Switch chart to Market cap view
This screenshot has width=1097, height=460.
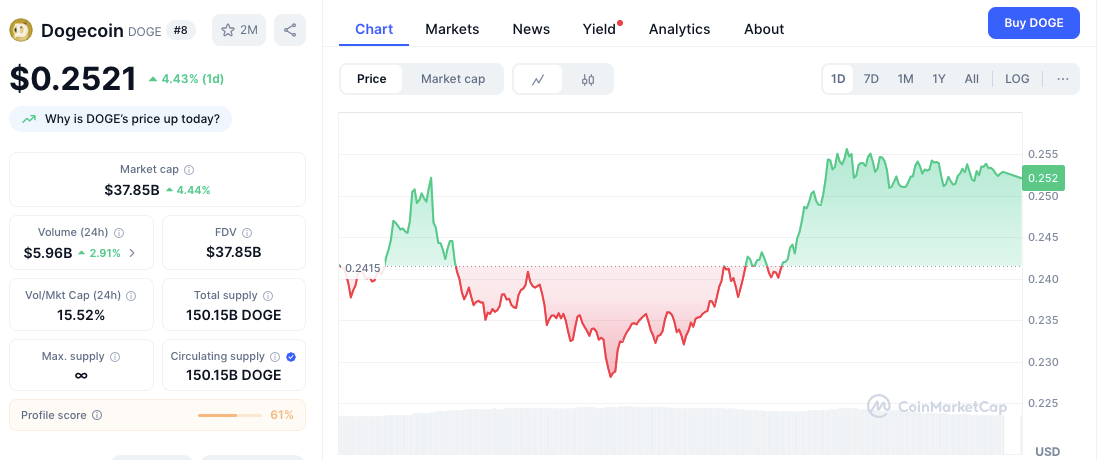click(x=453, y=79)
